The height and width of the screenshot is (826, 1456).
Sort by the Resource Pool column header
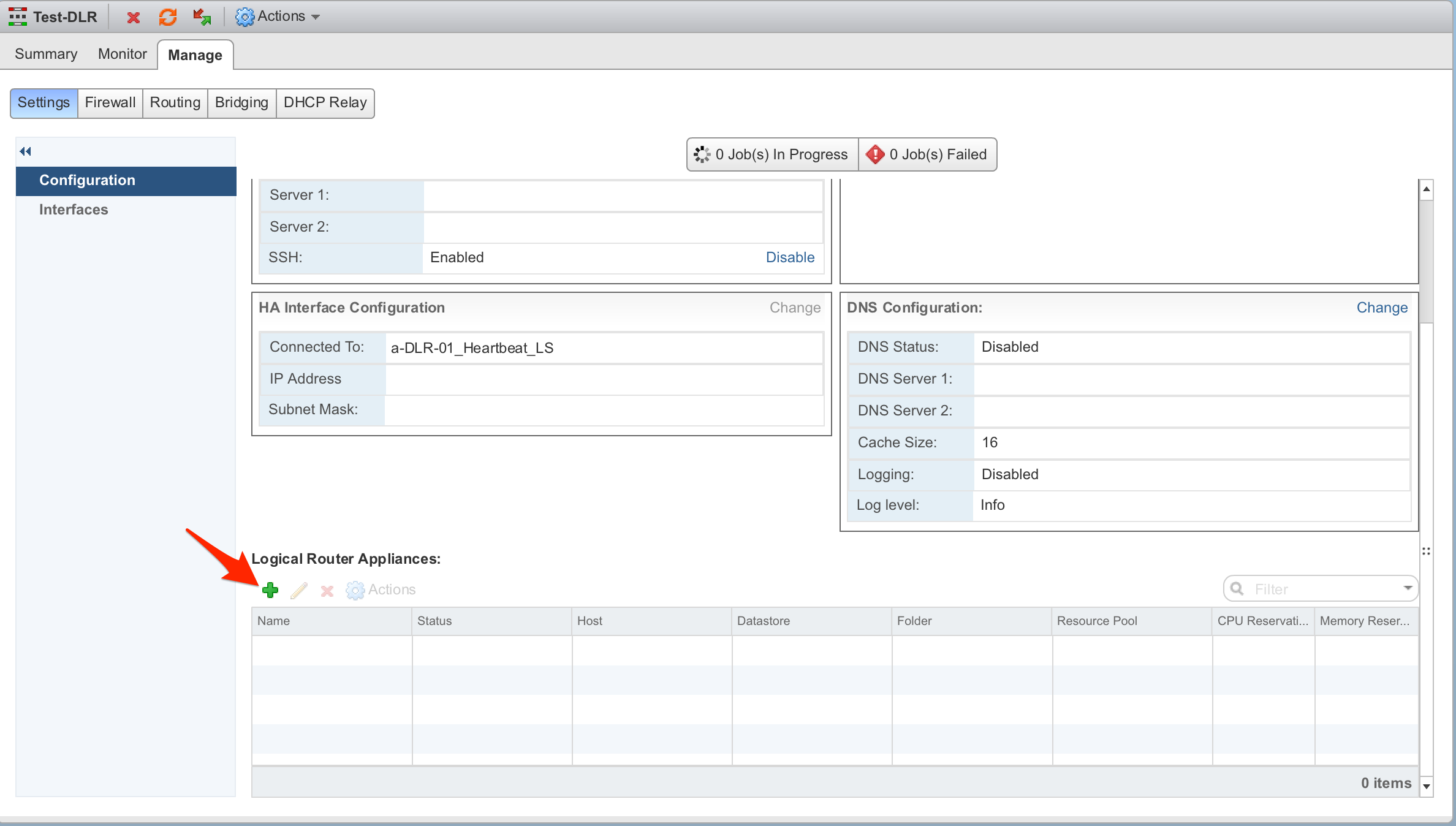(1131, 621)
